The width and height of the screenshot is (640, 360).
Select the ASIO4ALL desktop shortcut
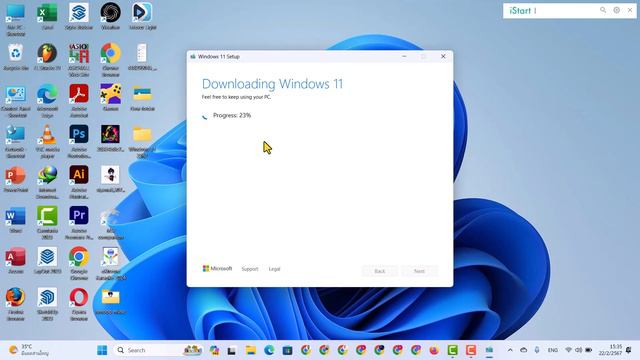pyautogui.click(x=79, y=60)
